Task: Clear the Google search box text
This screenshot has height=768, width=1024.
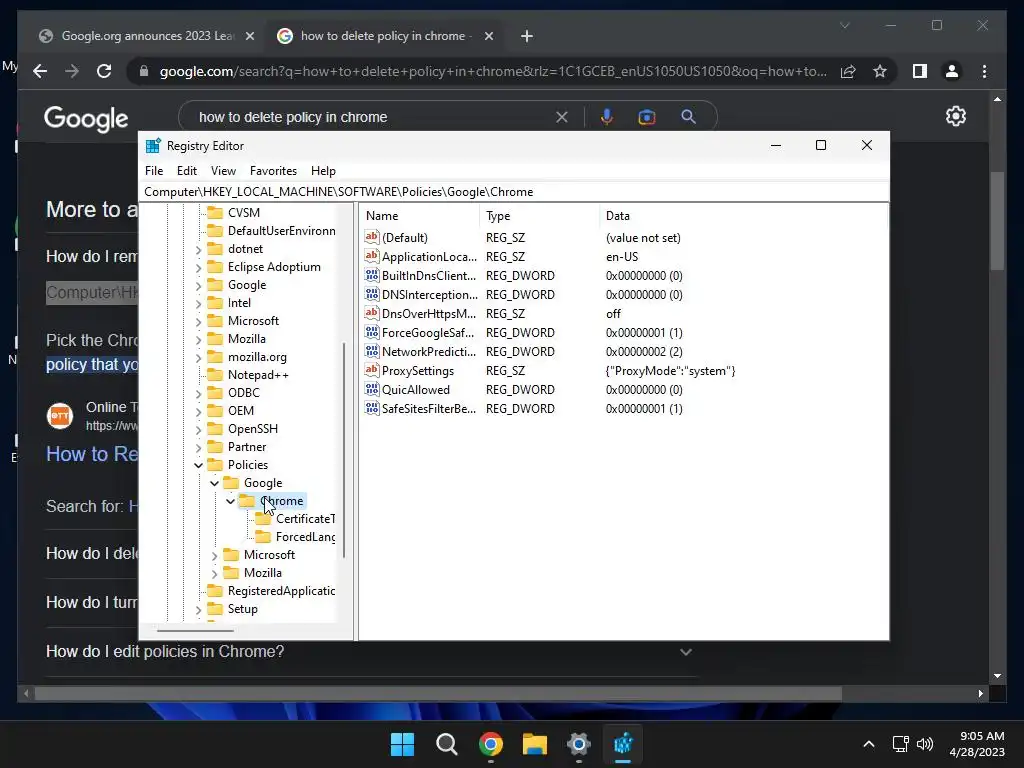Action: tap(562, 117)
